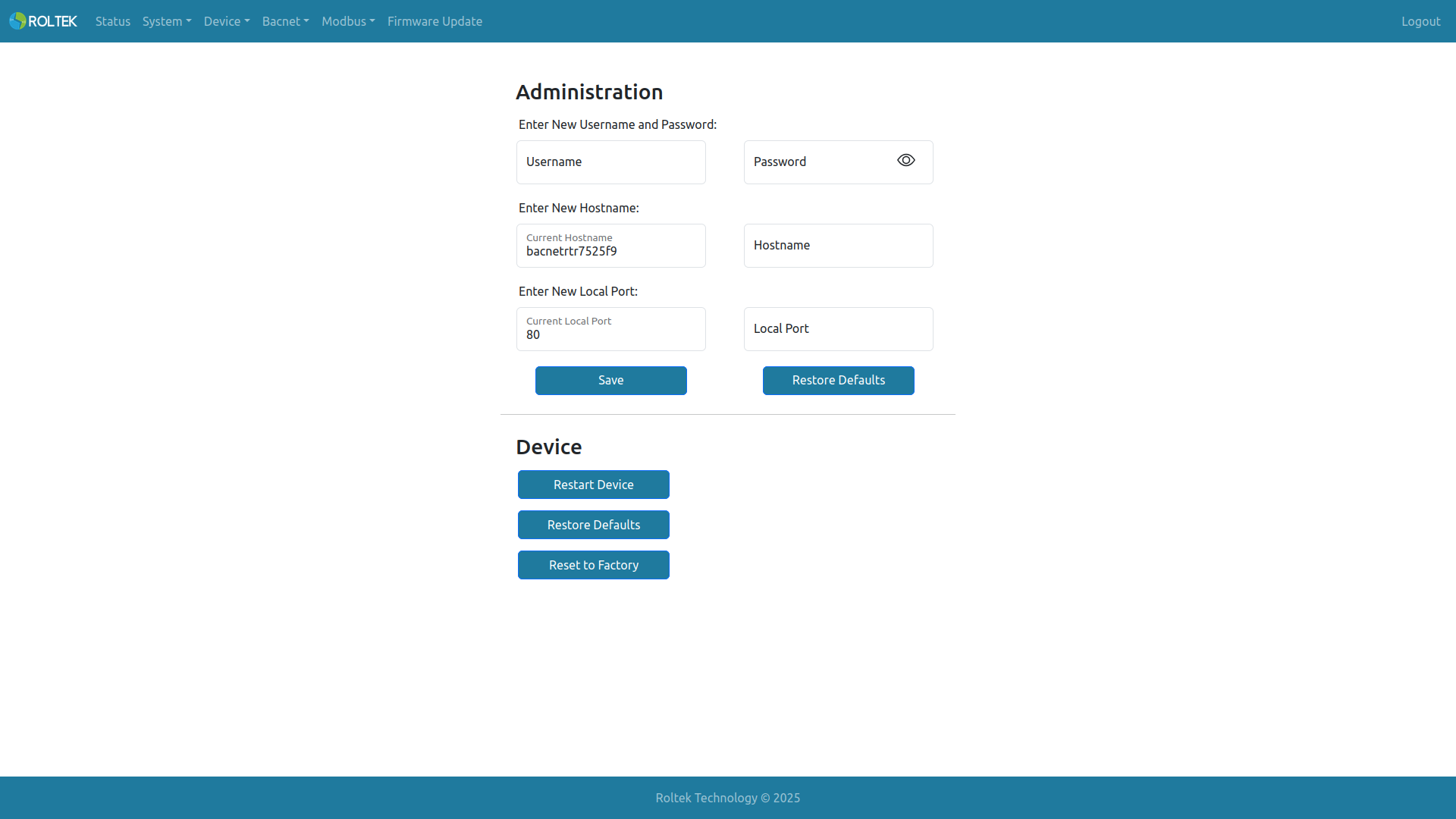The image size is (1456, 819).
Task: Save the administration settings
Action: click(x=611, y=381)
